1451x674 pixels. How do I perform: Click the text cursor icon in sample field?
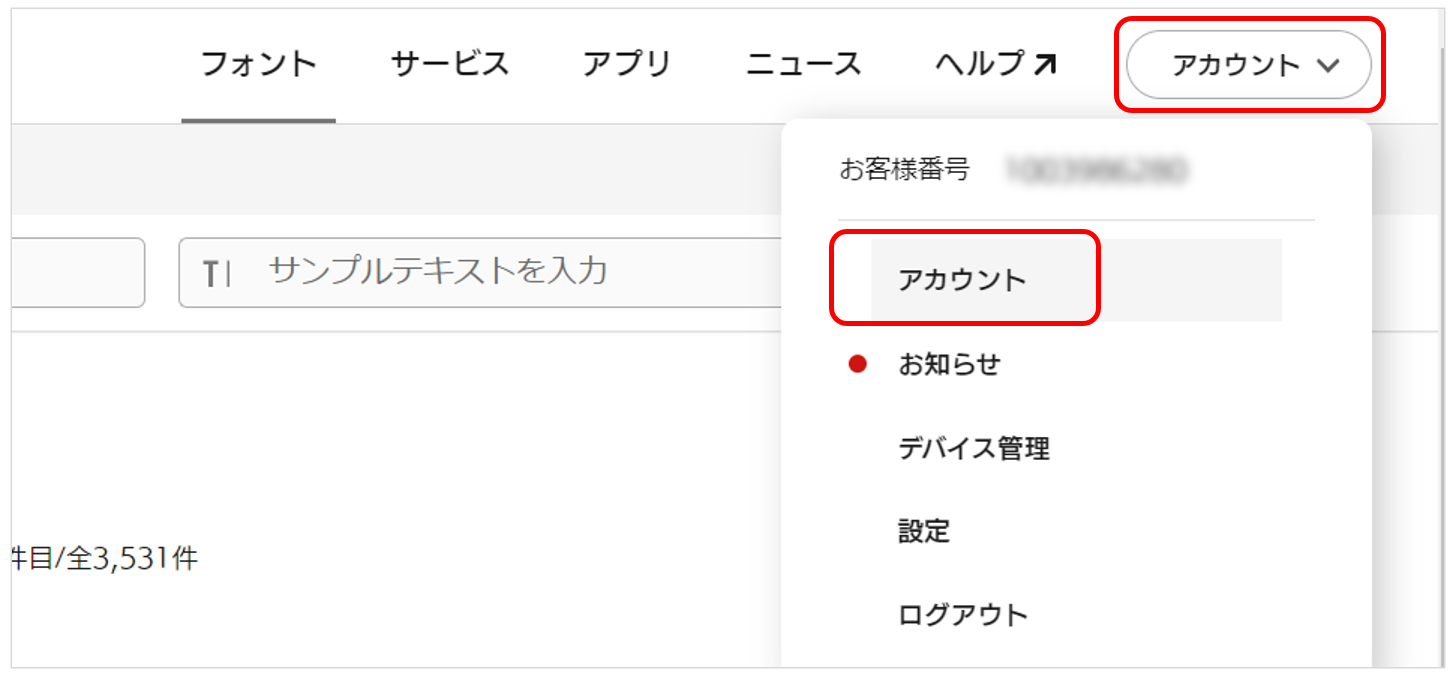(217, 273)
